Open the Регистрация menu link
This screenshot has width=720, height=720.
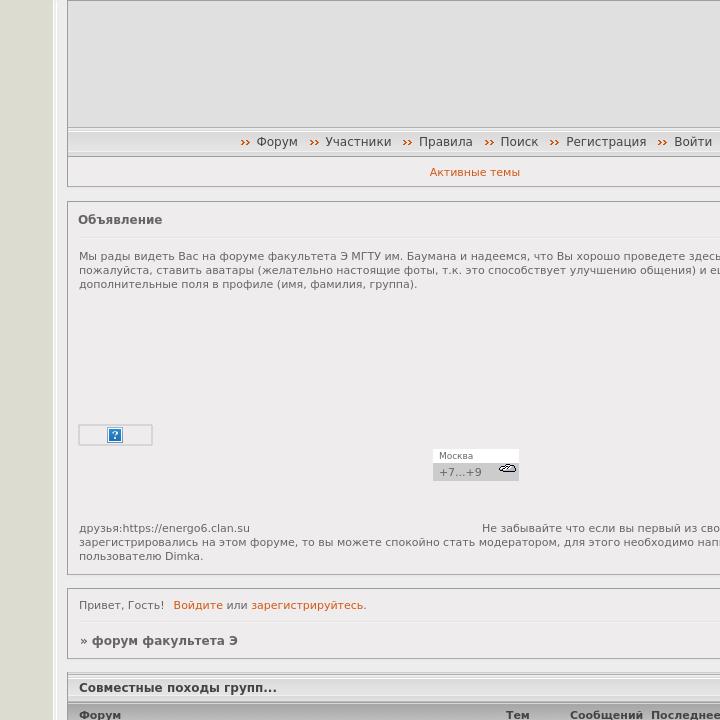point(606,142)
